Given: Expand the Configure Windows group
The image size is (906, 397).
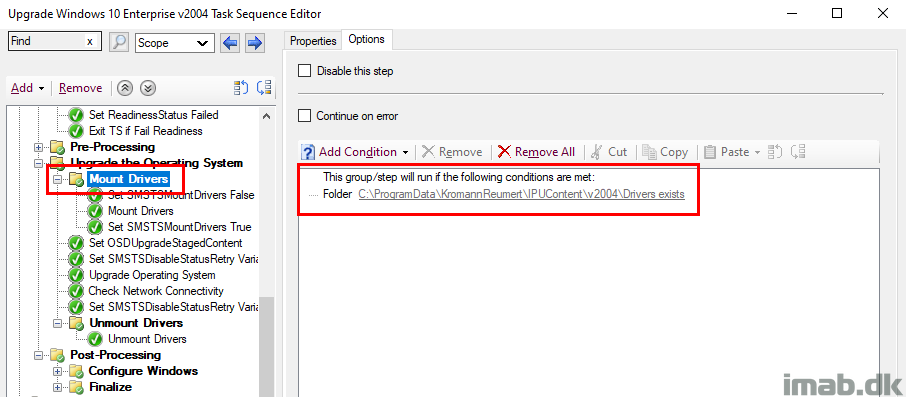Looking at the screenshot, I should pos(57,371).
